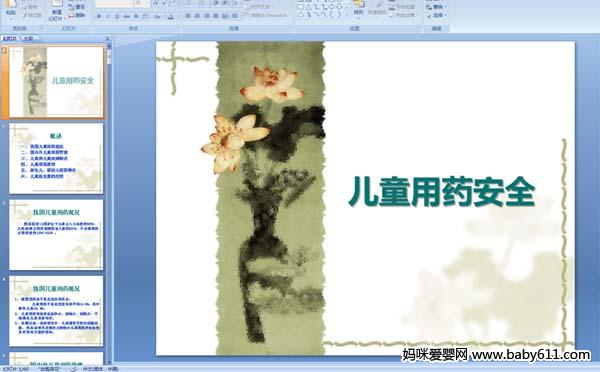
Task: Click the Delete slide icon
Action: click(77, 15)
